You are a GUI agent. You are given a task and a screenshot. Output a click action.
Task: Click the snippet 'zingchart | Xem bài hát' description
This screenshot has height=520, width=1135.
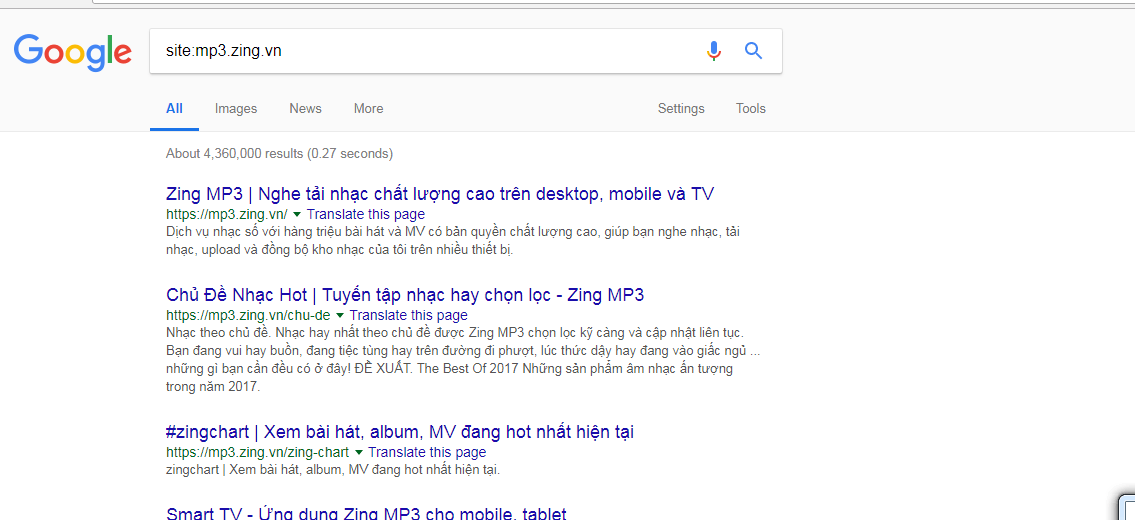coord(333,470)
